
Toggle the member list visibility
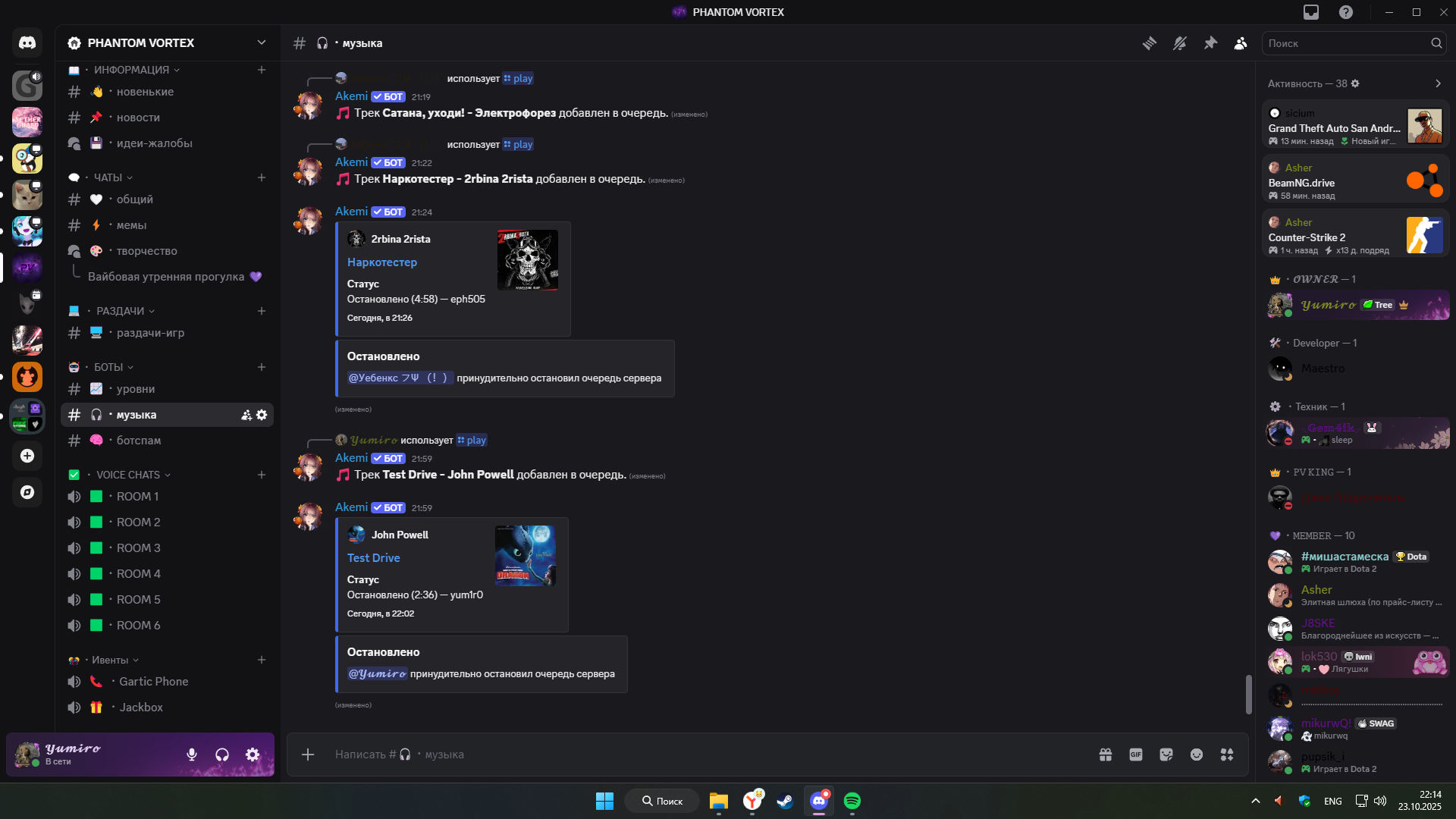pos(1241,43)
